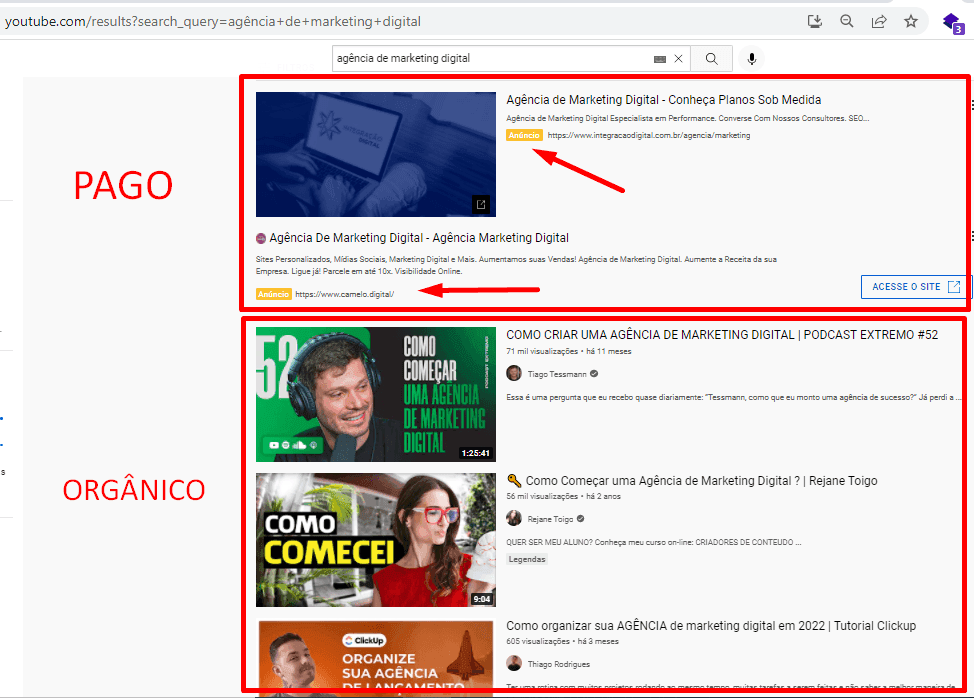Open the zoom level magnifier icon

click(x=847, y=21)
